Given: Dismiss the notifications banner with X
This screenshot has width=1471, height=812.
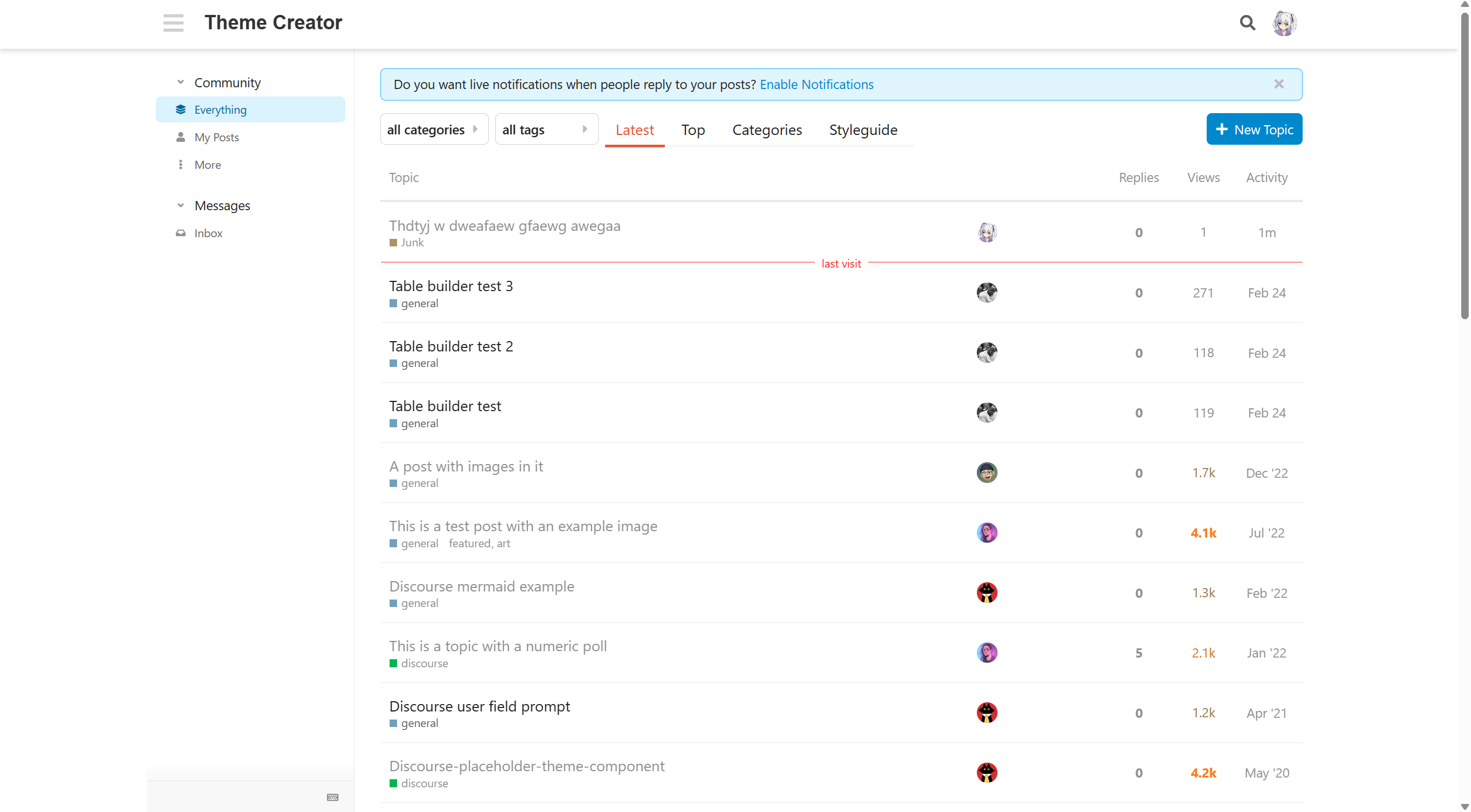Looking at the screenshot, I should click(x=1279, y=84).
